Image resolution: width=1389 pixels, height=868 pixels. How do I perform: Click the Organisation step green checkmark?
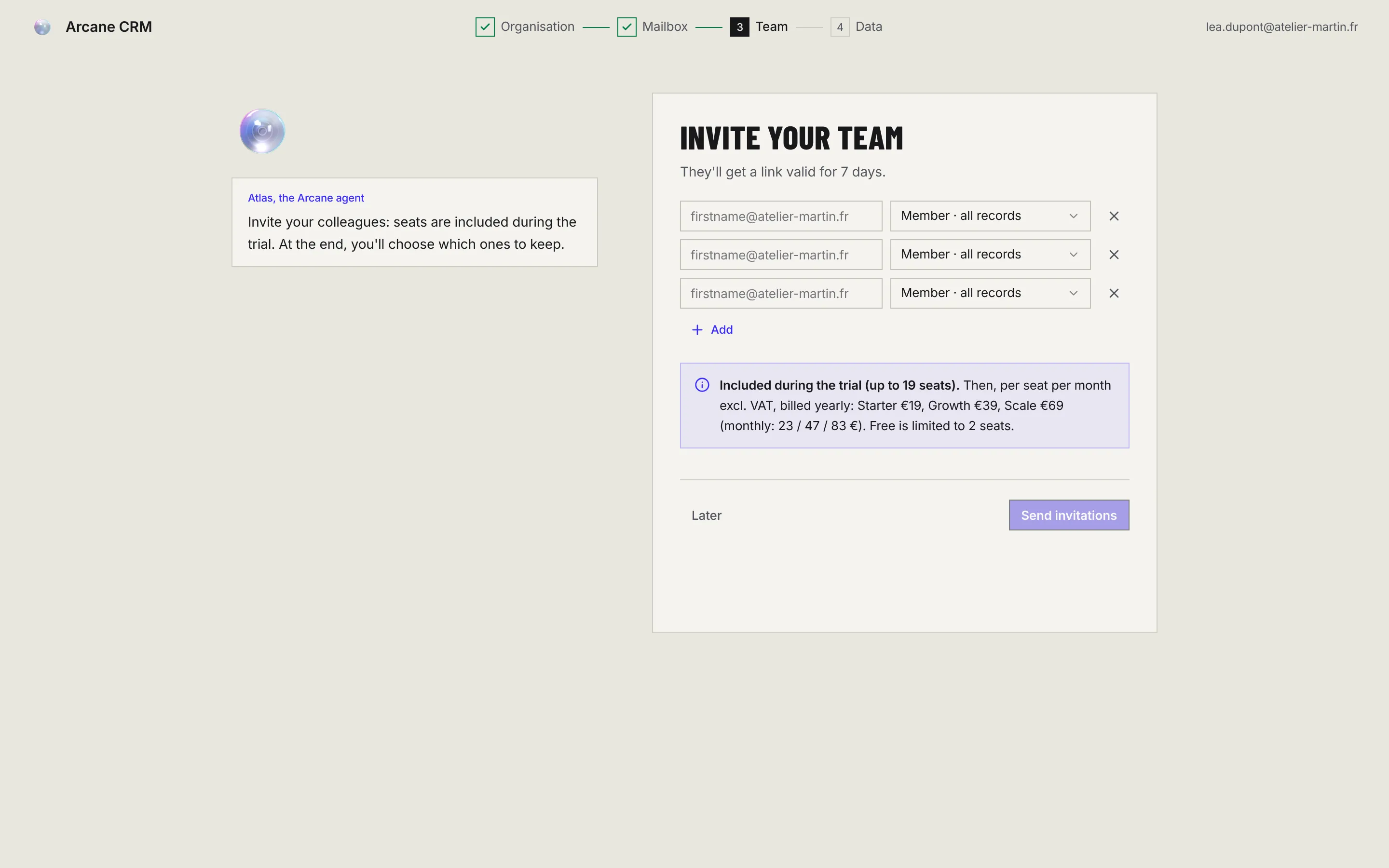pyautogui.click(x=485, y=27)
